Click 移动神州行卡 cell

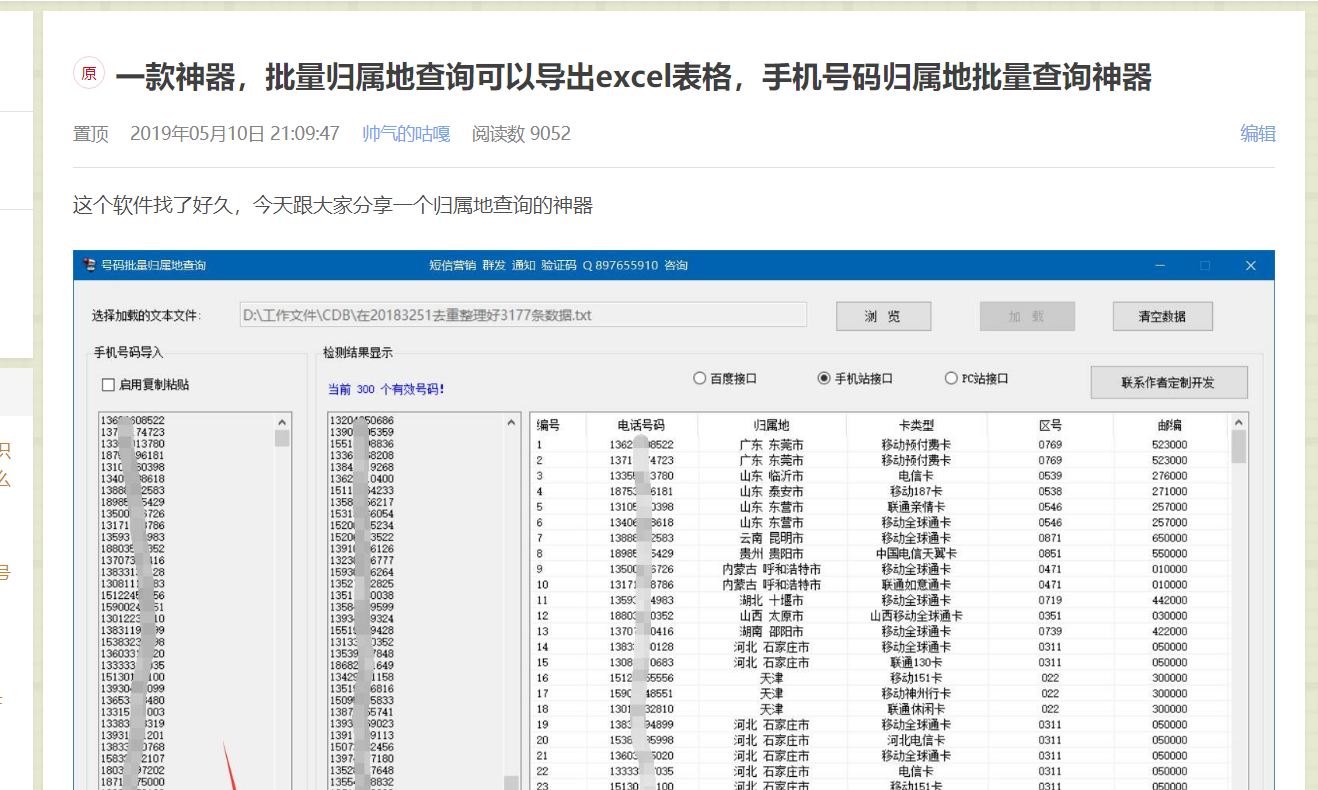click(916, 693)
